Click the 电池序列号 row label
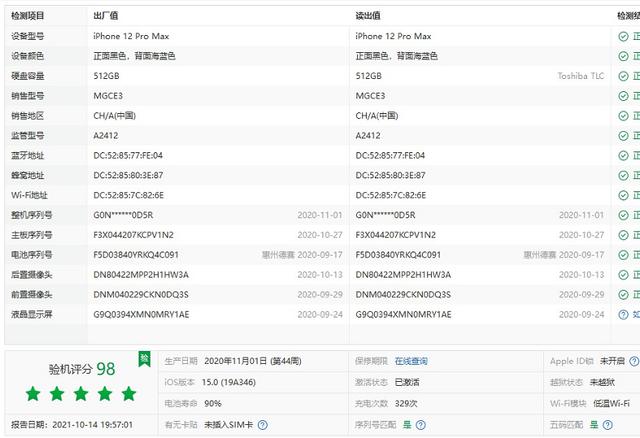640x438 pixels. click(x=32, y=255)
